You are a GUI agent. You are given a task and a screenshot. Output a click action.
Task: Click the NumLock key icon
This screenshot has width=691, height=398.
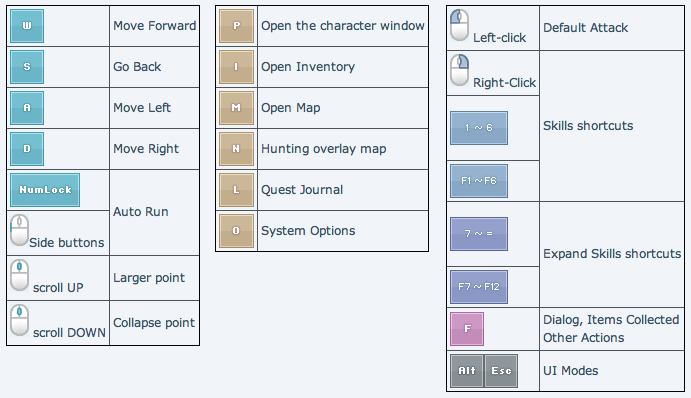tap(45, 190)
